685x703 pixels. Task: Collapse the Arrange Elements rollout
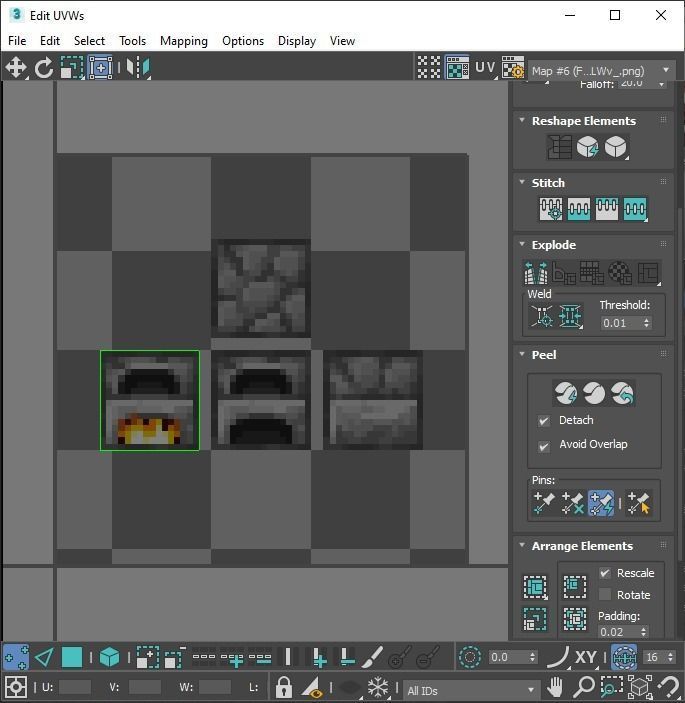tap(522, 546)
